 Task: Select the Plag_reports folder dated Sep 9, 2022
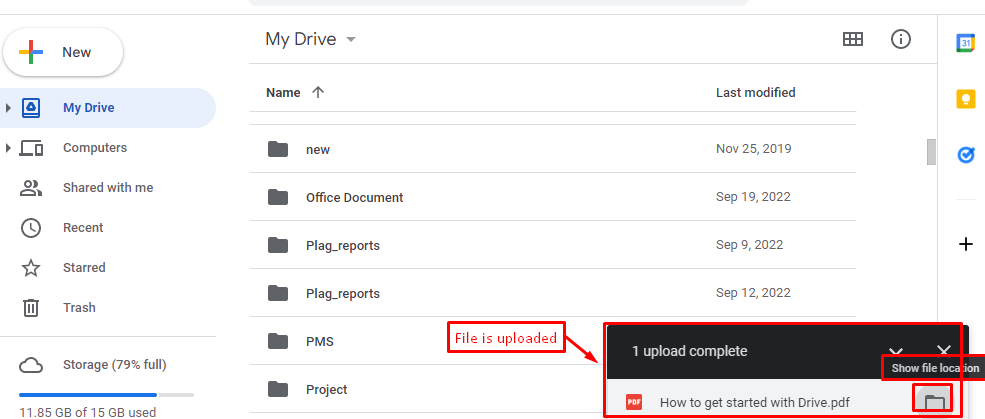point(553,245)
